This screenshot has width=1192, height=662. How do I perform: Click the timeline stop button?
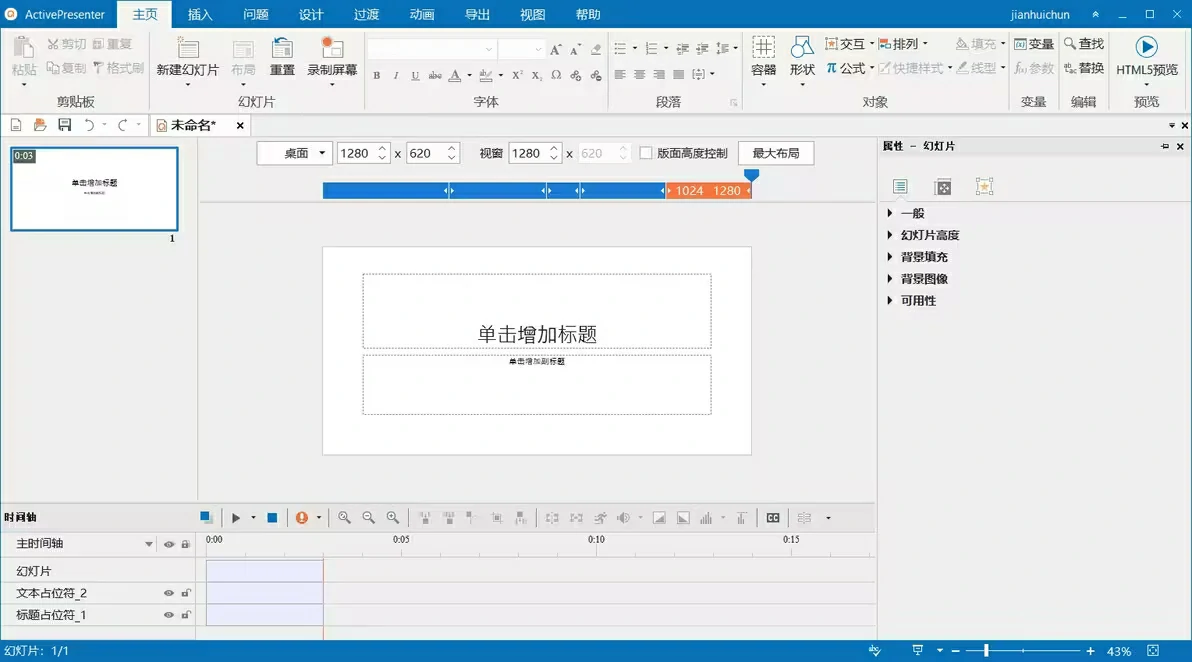pos(272,518)
